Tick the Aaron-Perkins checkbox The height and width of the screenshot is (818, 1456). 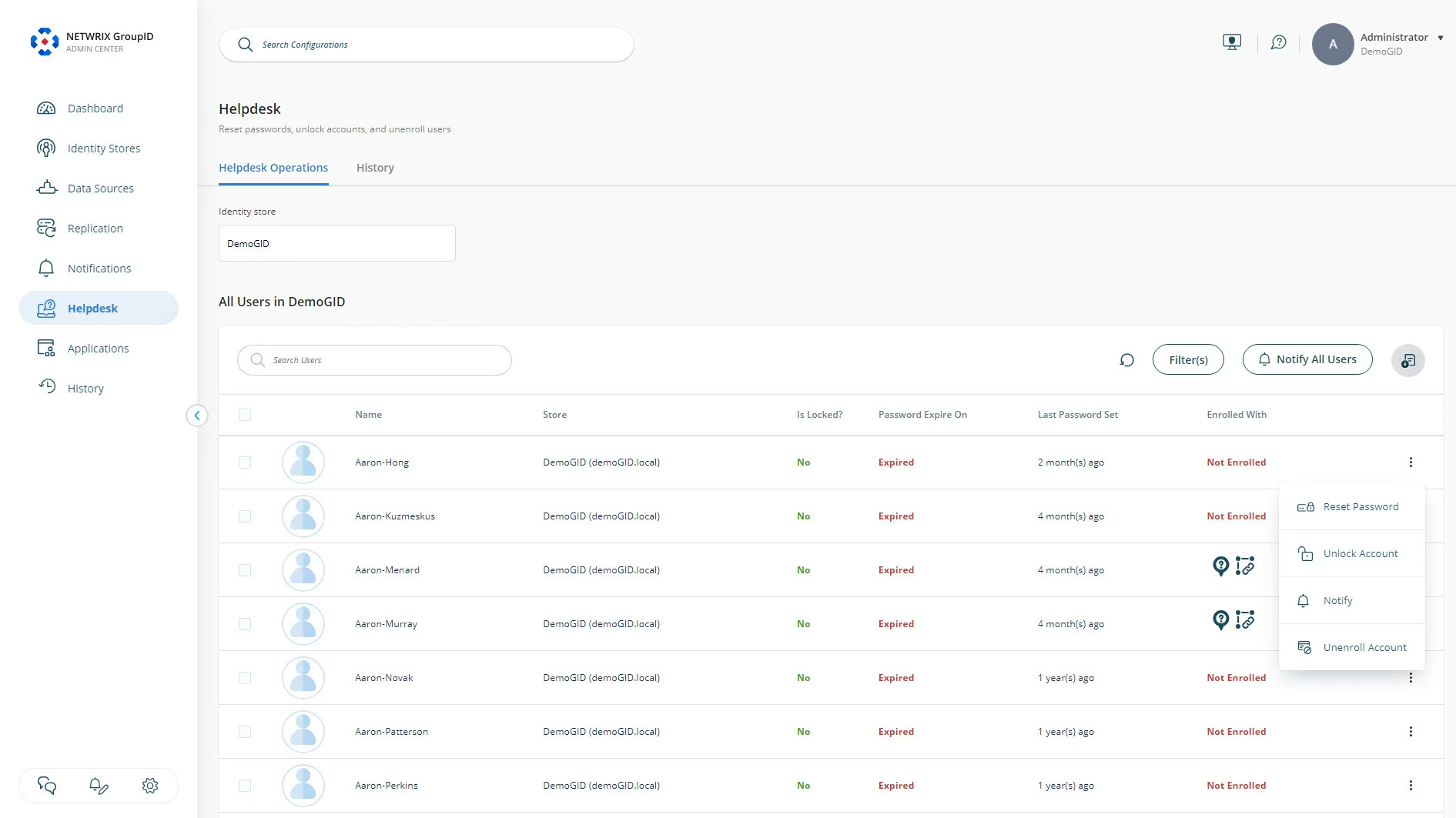coord(245,786)
